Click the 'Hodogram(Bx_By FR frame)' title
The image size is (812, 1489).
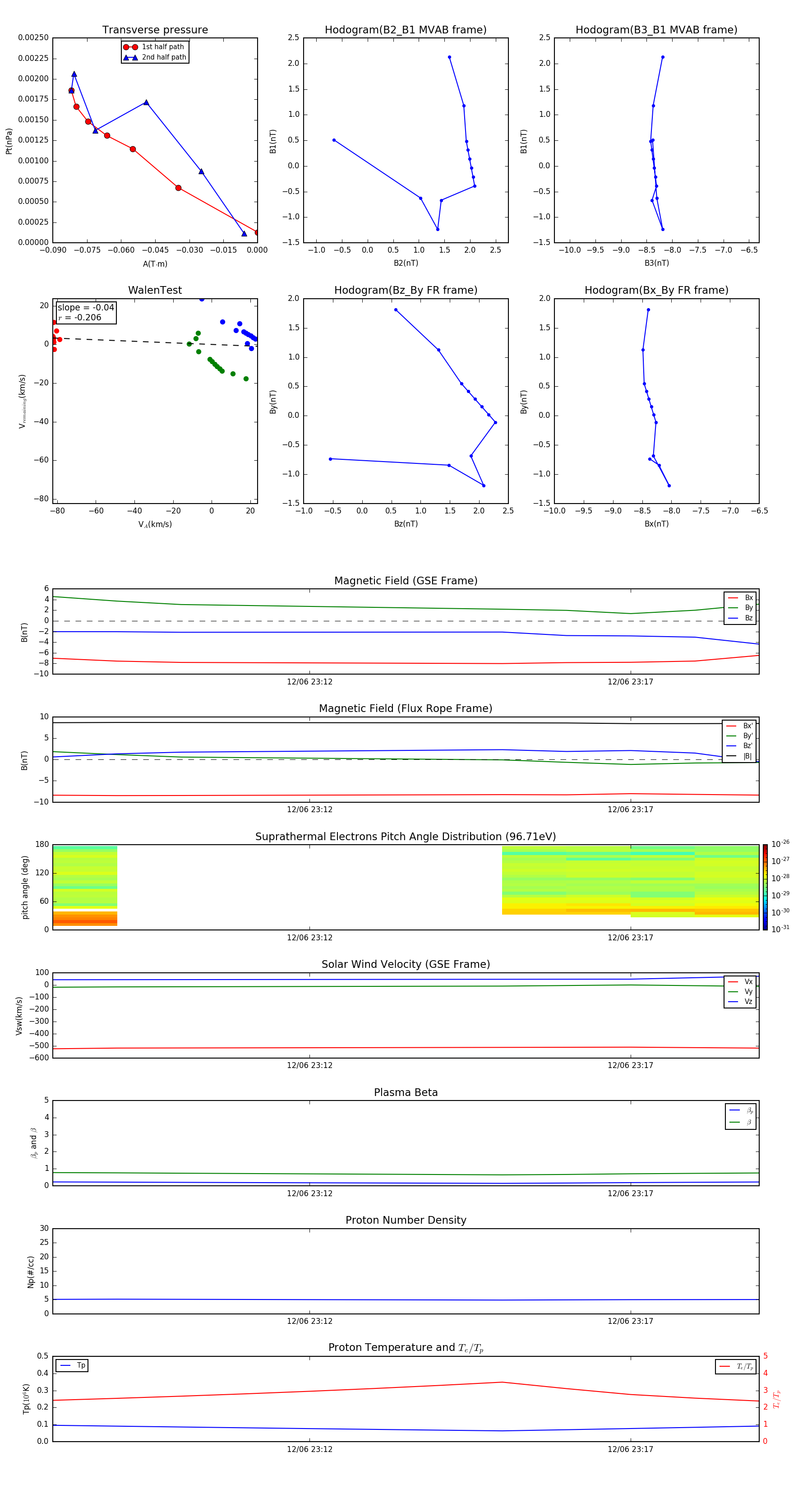(x=656, y=290)
